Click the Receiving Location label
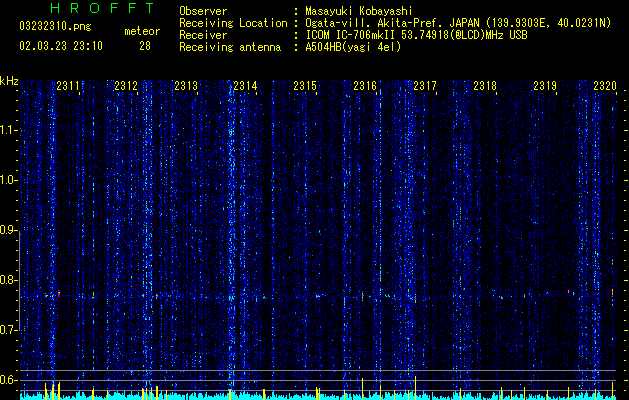Viewport: 629px width, 400px height. (233, 23)
